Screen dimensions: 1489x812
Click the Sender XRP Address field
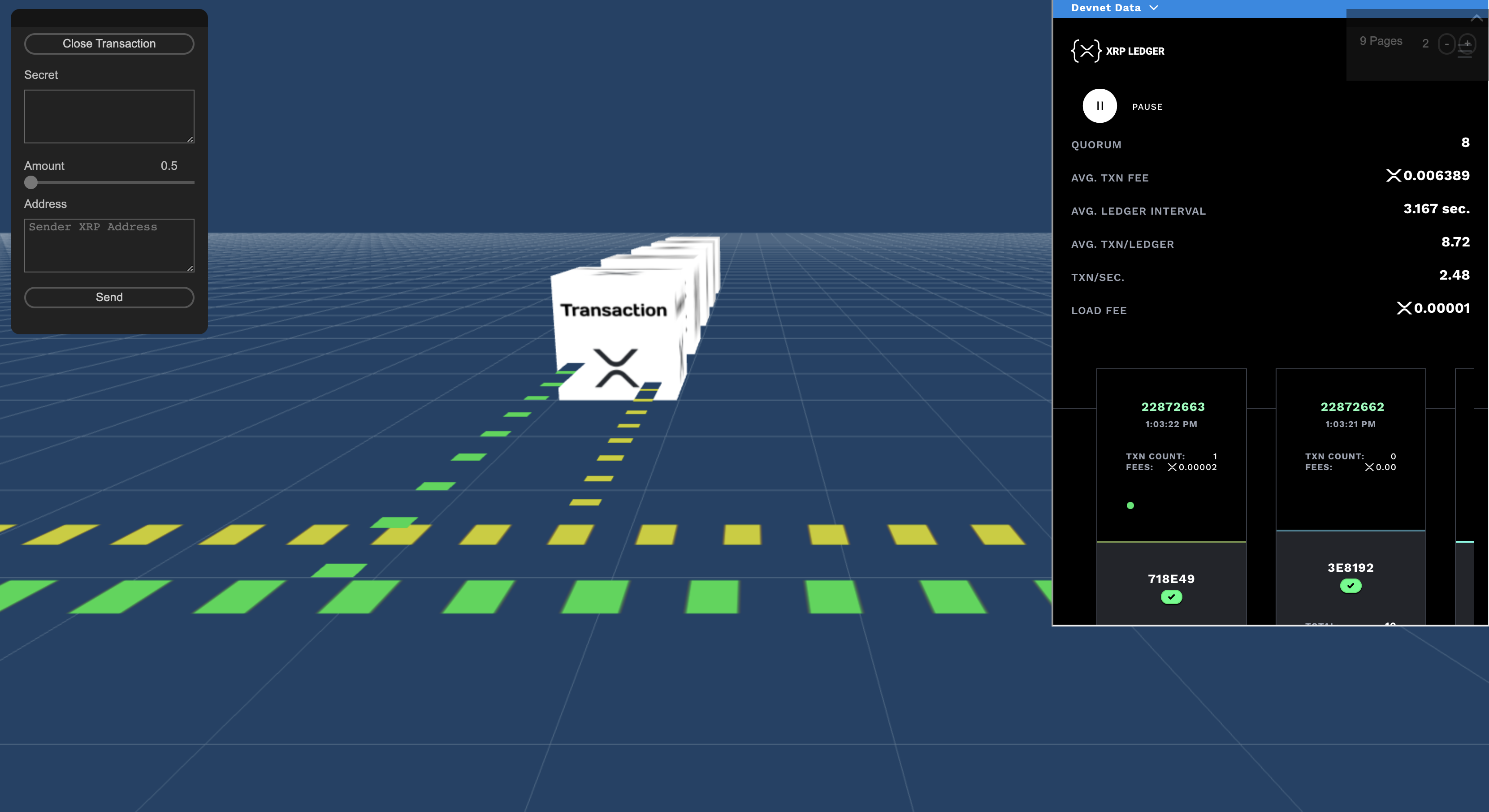coord(108,245)
